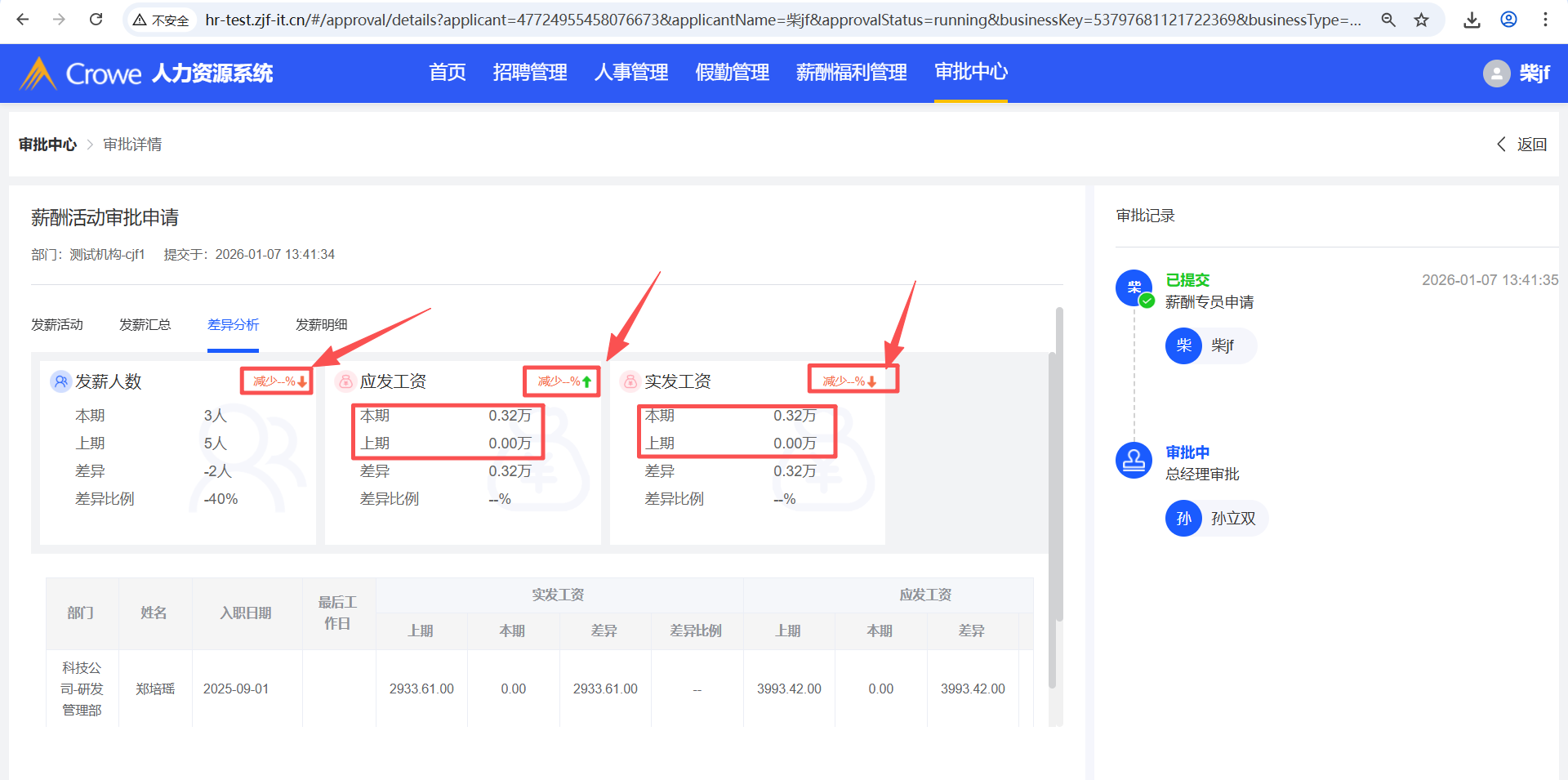Click the 发薪人数 people icon
The height and width of the screenshot is (780, 1568).
[x=61, y=381]
